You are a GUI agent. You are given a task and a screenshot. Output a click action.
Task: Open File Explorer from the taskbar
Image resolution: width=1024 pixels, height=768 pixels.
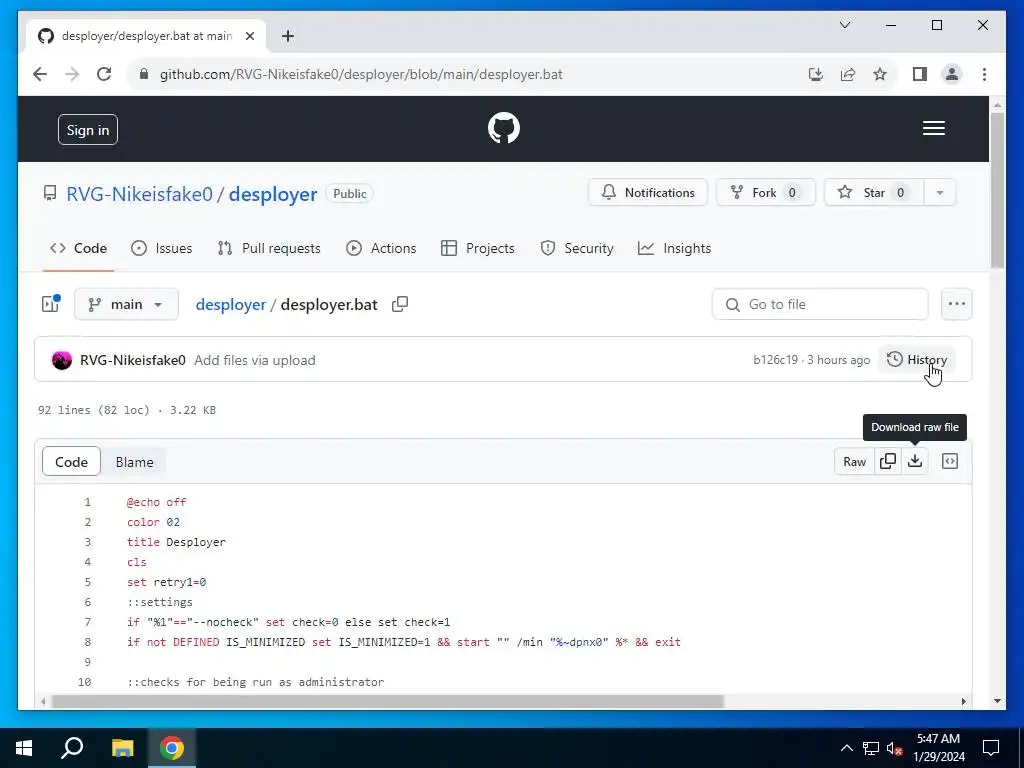coord(122,748)
